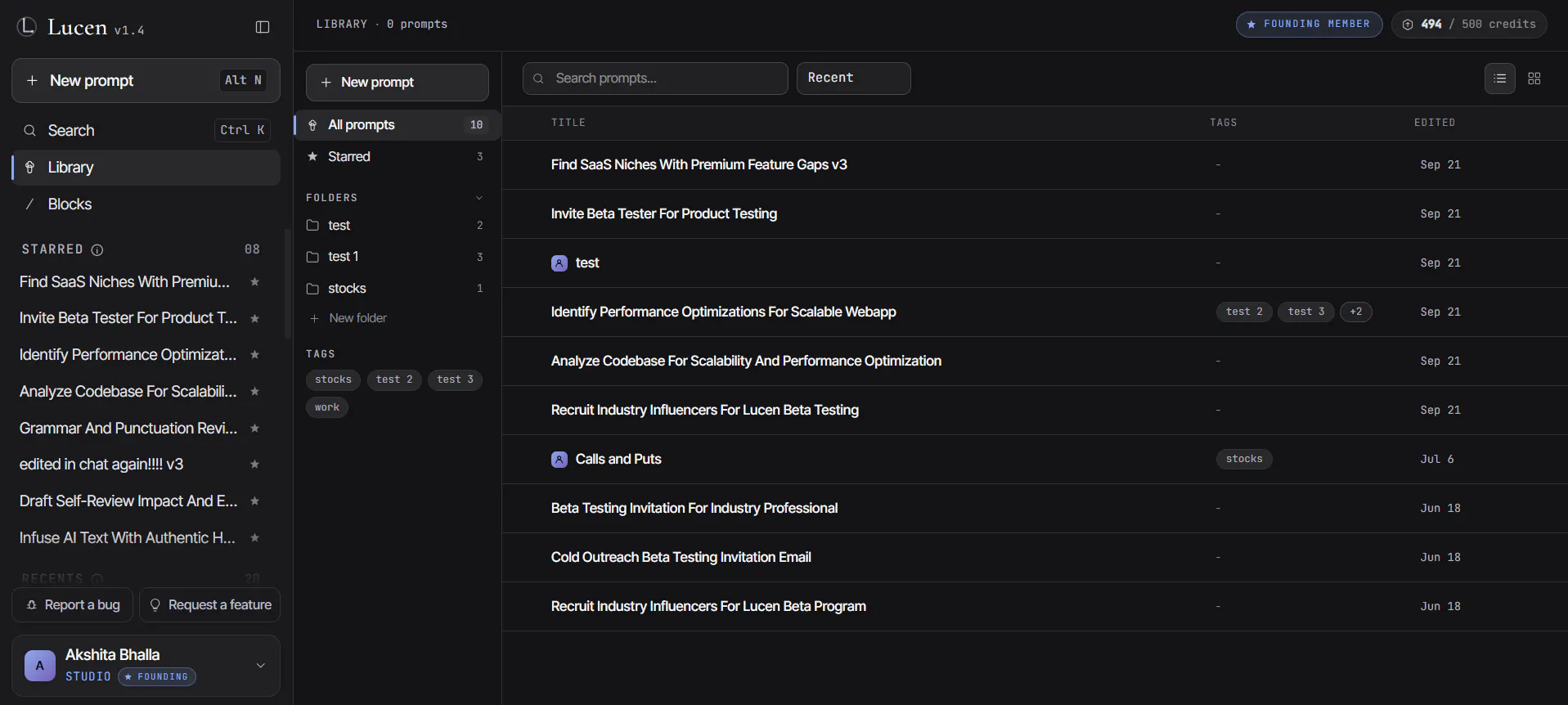Viewport: 1568px width, 705px height.
Task: Click Request a feature button
Action: pos(210,605)
